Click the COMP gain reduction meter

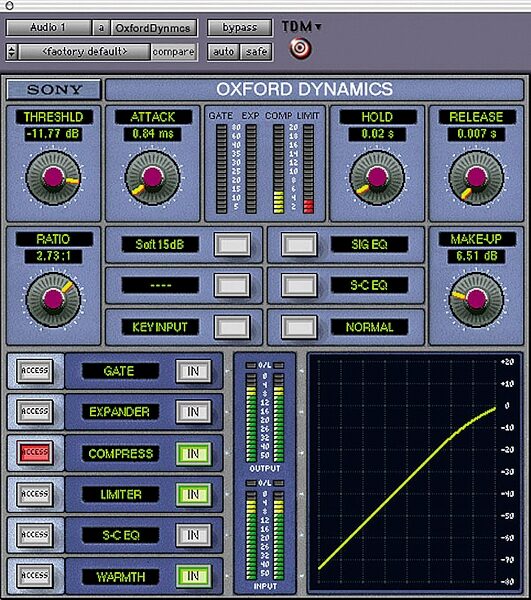click(x=279, y=169)
